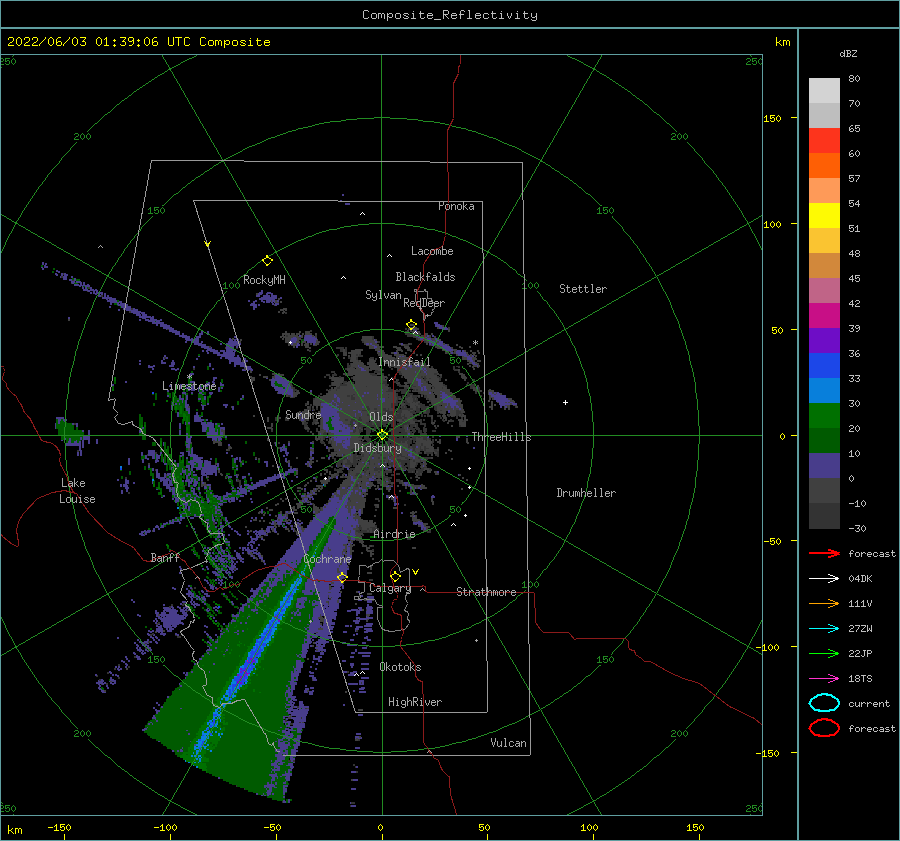
Task: Click the Ponoka city label
Action: [x=456, y=206]
